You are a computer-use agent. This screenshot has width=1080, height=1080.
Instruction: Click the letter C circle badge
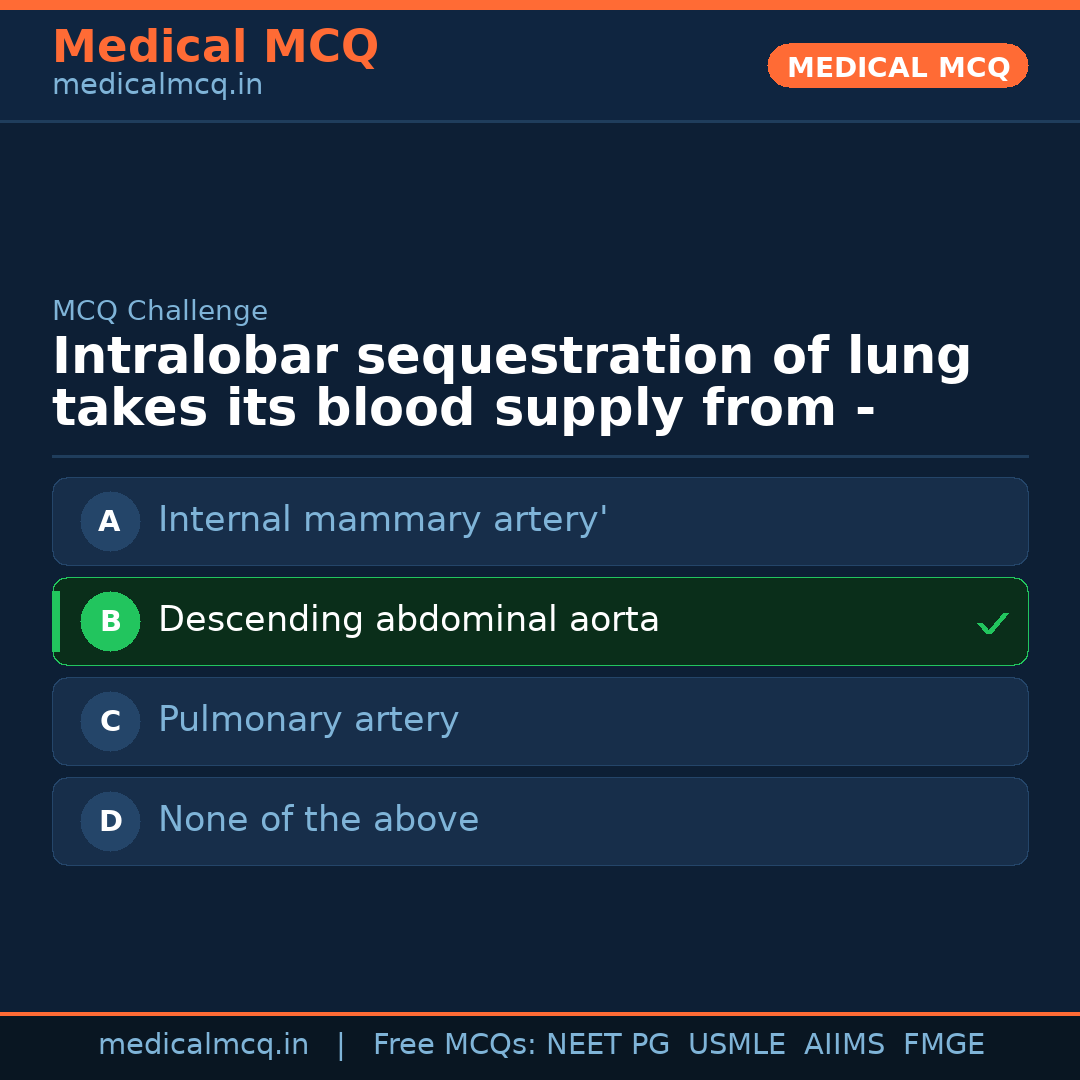(x=110, y=721)
